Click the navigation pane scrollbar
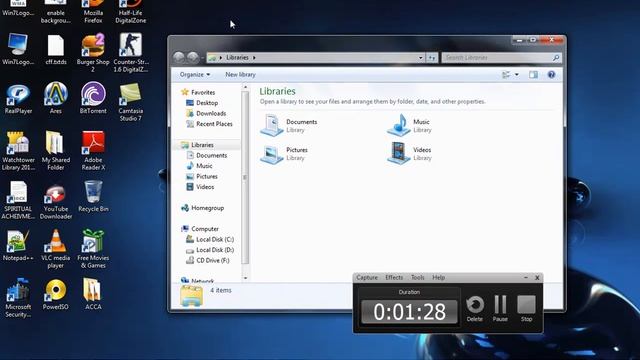The image size is (640, 360). pyautogui.click(x=245, y=178)
